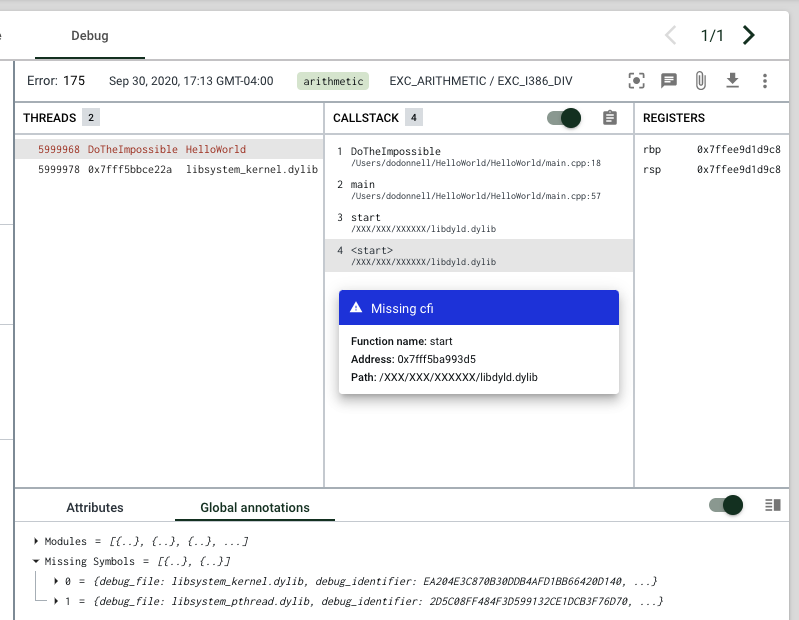Image resolution: width=799 pixels, height=620 pixels.
Task: Click list view icon in annotations panel
Action: click(772, 505)
